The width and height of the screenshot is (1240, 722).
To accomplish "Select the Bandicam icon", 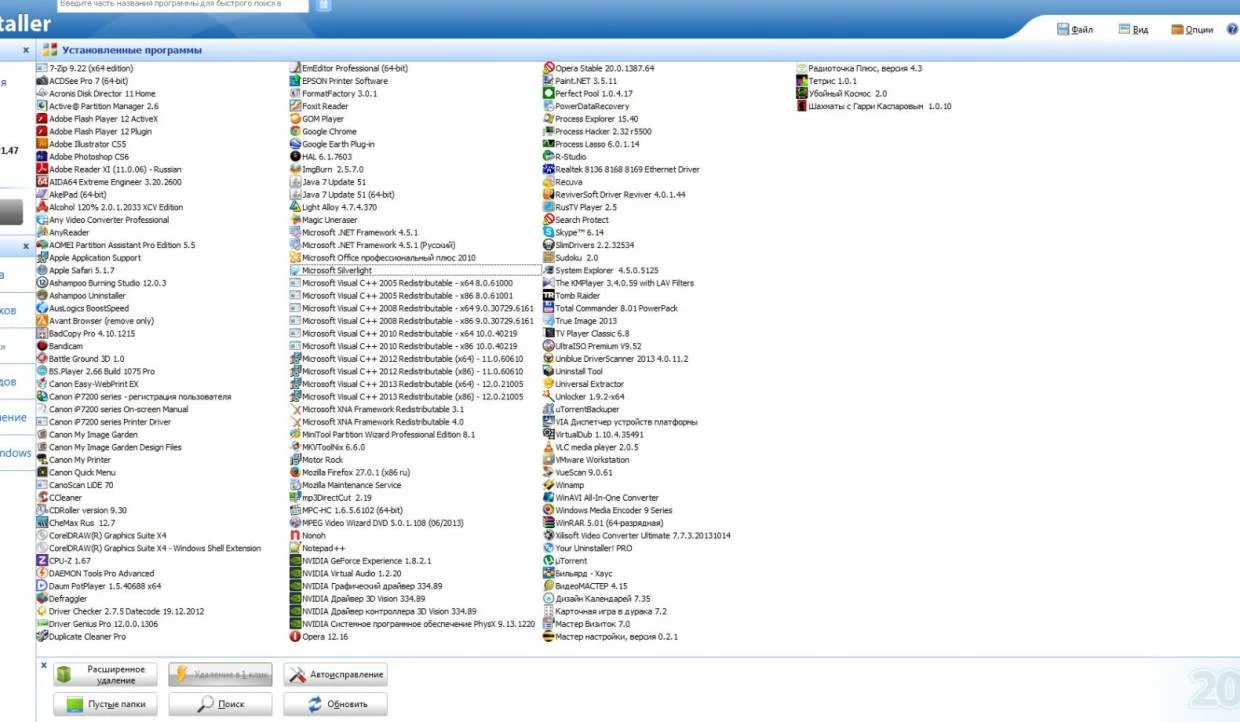I will (x=42, y=346).
